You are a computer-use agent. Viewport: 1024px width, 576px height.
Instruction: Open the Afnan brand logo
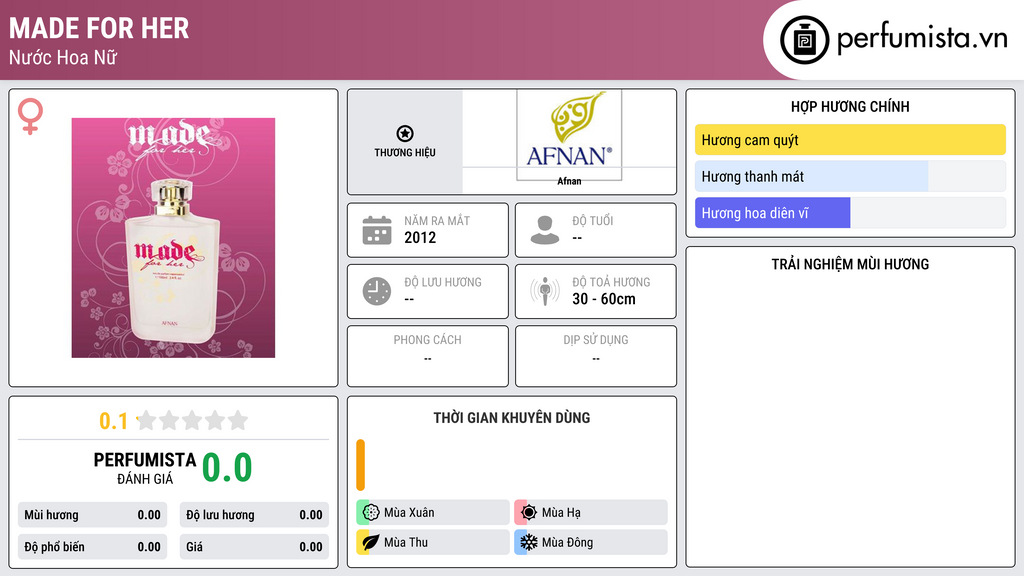[569, 136]
